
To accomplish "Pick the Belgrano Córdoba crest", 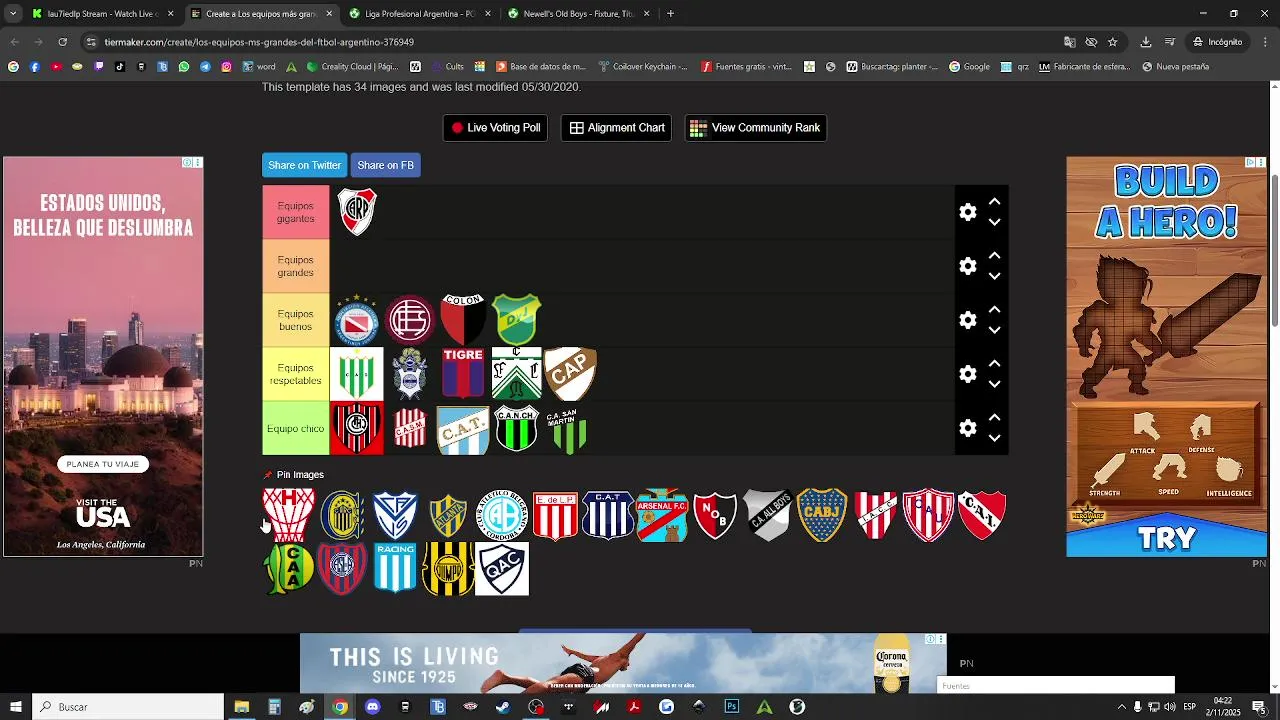I will 502,515.
